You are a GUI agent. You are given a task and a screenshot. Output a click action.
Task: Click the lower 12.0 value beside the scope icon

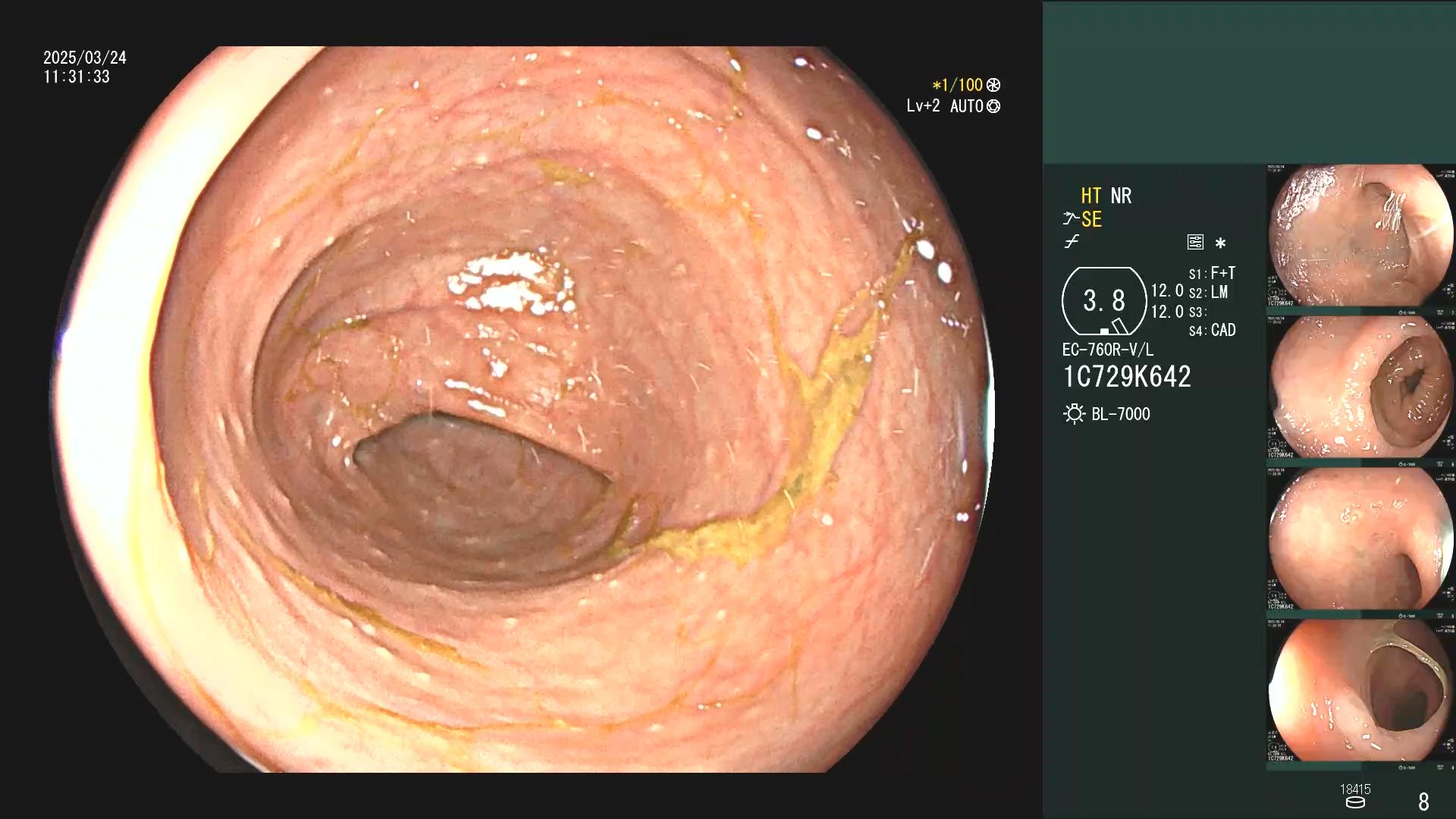point(1167,312)
